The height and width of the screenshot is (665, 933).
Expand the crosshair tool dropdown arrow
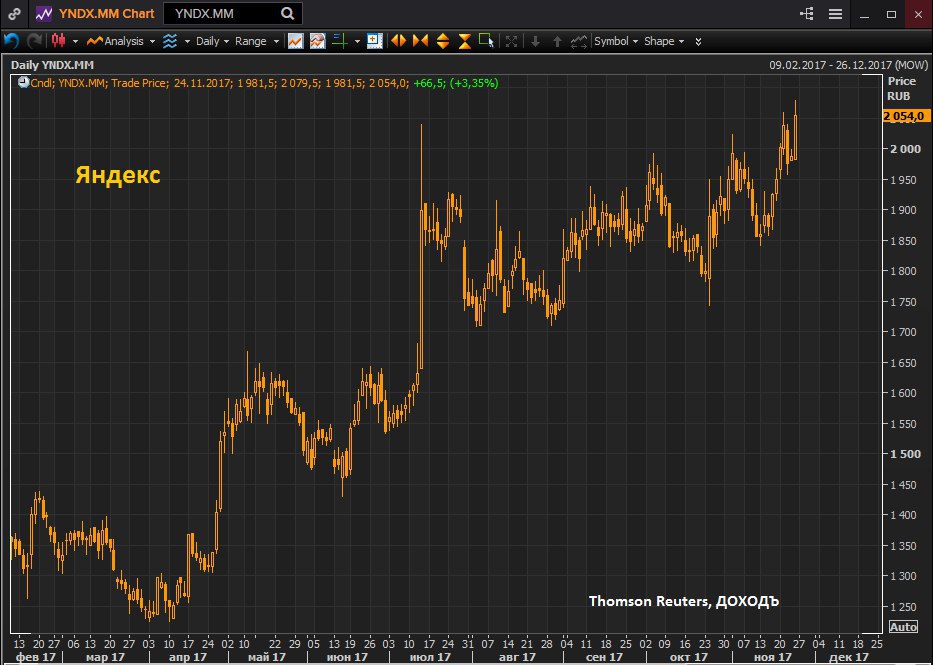coord(357,42)
